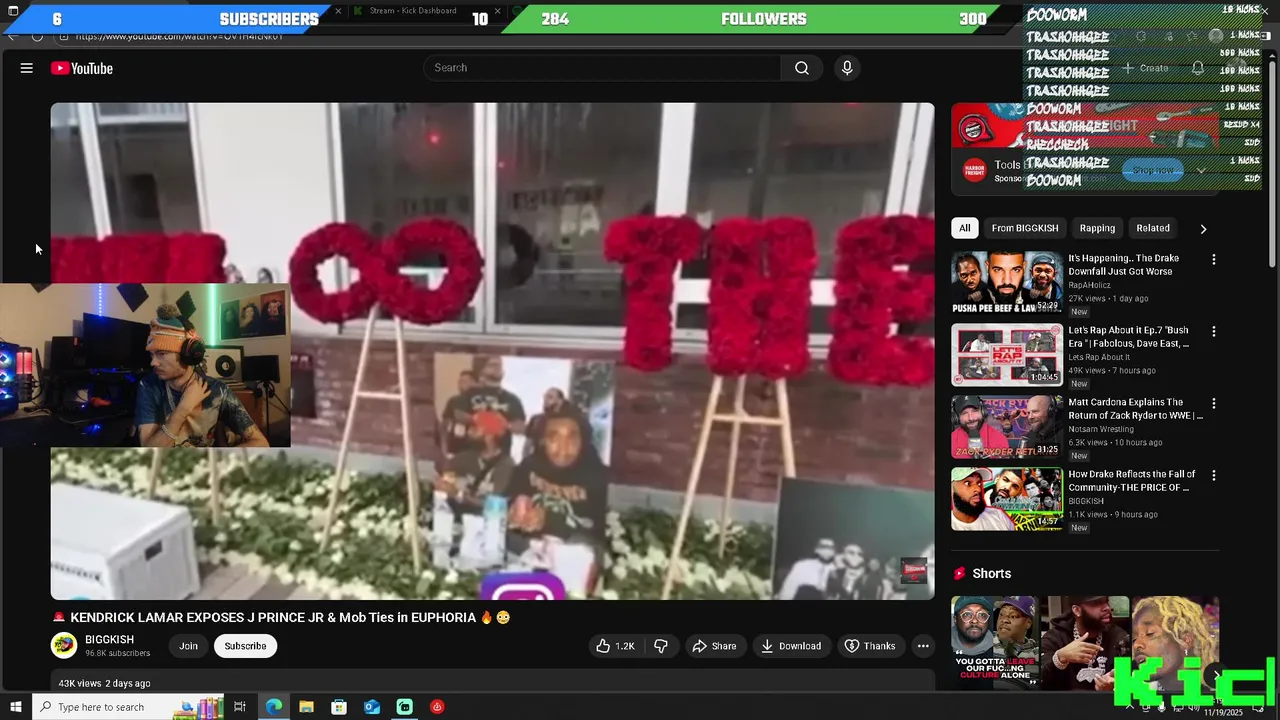Dislike the video with thumbs down

(661, 646)
